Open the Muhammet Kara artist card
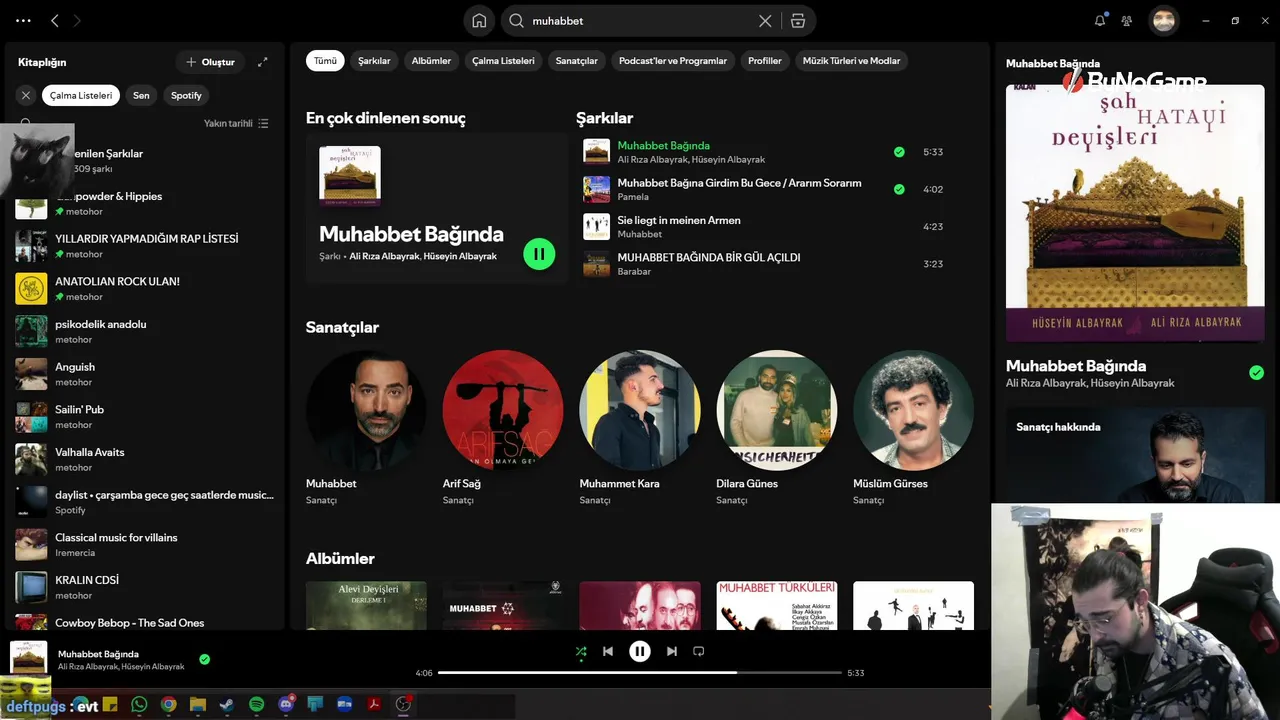This screenshot has height=720, width=1280. pyautogui.click(x=640, y=427)
